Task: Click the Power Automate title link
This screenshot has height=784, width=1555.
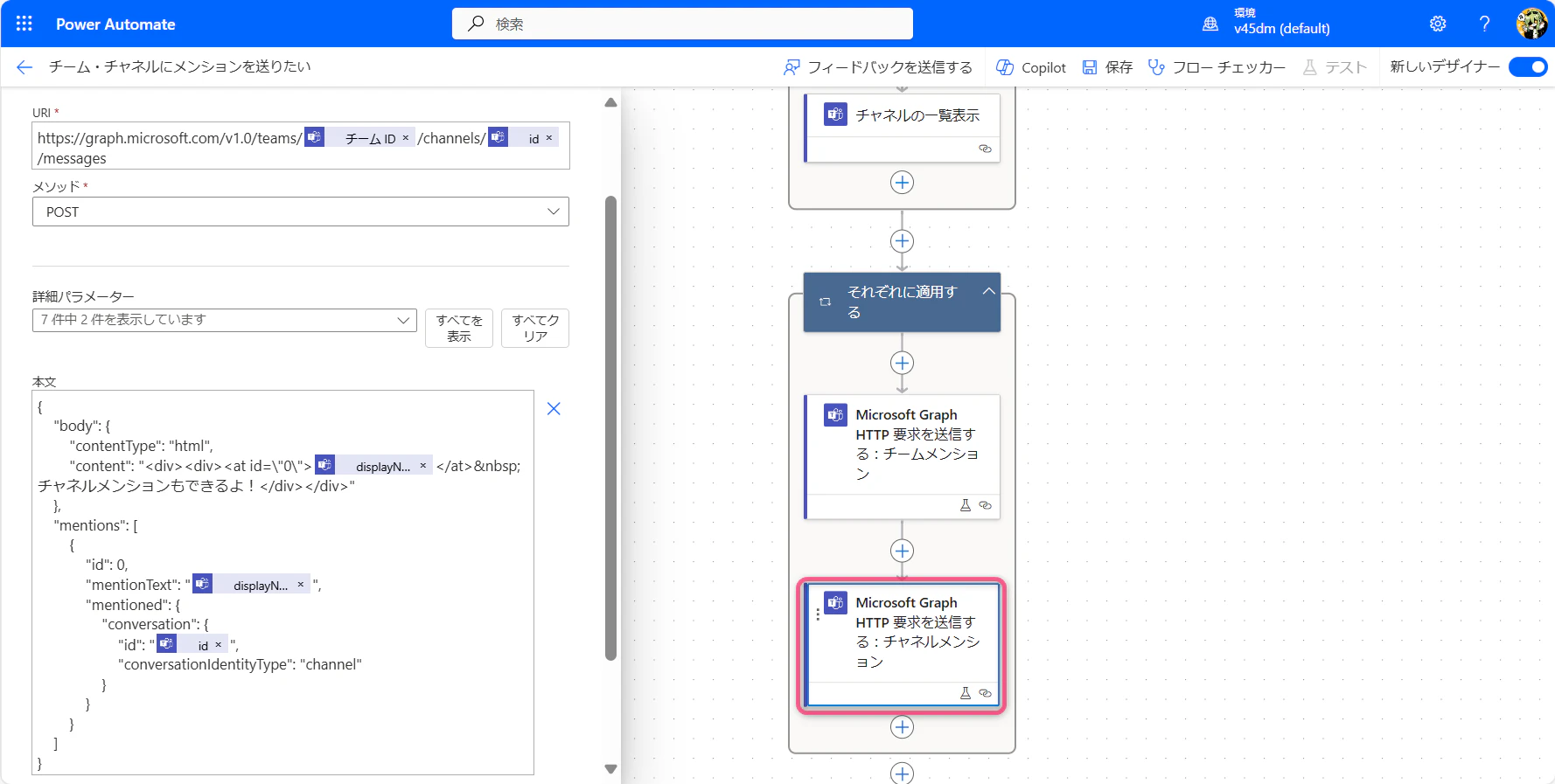Action: tap(115, 24)
